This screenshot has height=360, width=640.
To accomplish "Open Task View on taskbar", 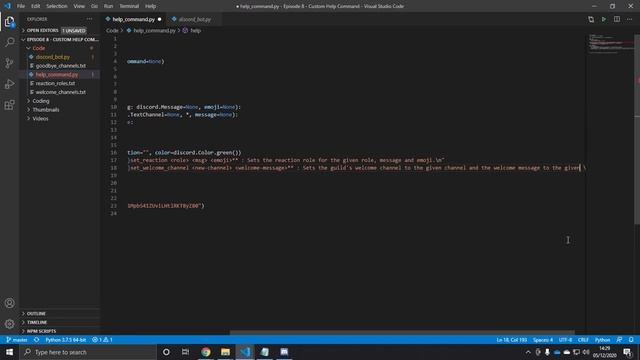I will coord(185,352).
